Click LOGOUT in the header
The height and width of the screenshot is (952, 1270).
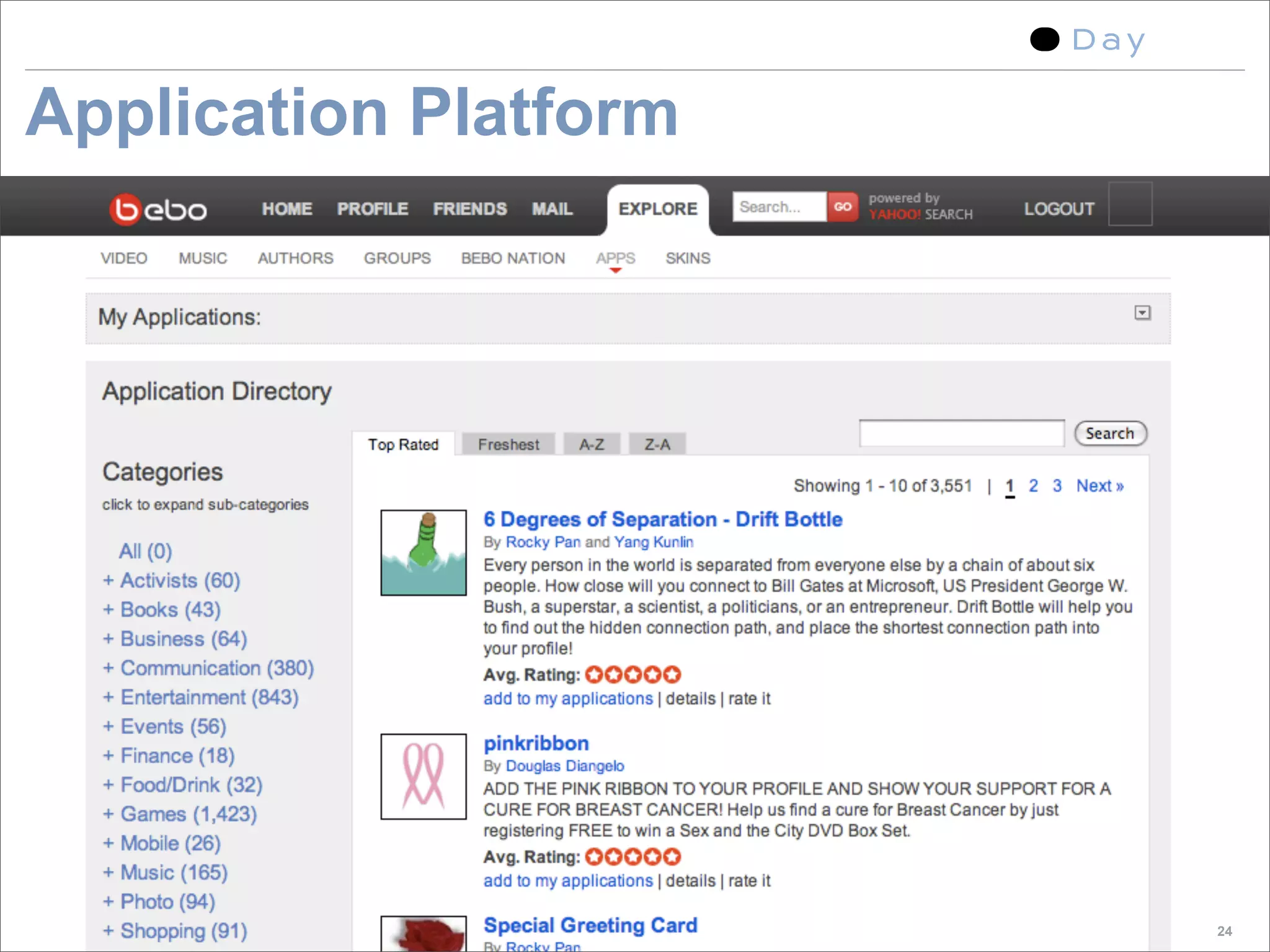pyautogui.click(x=1059, y=209)
